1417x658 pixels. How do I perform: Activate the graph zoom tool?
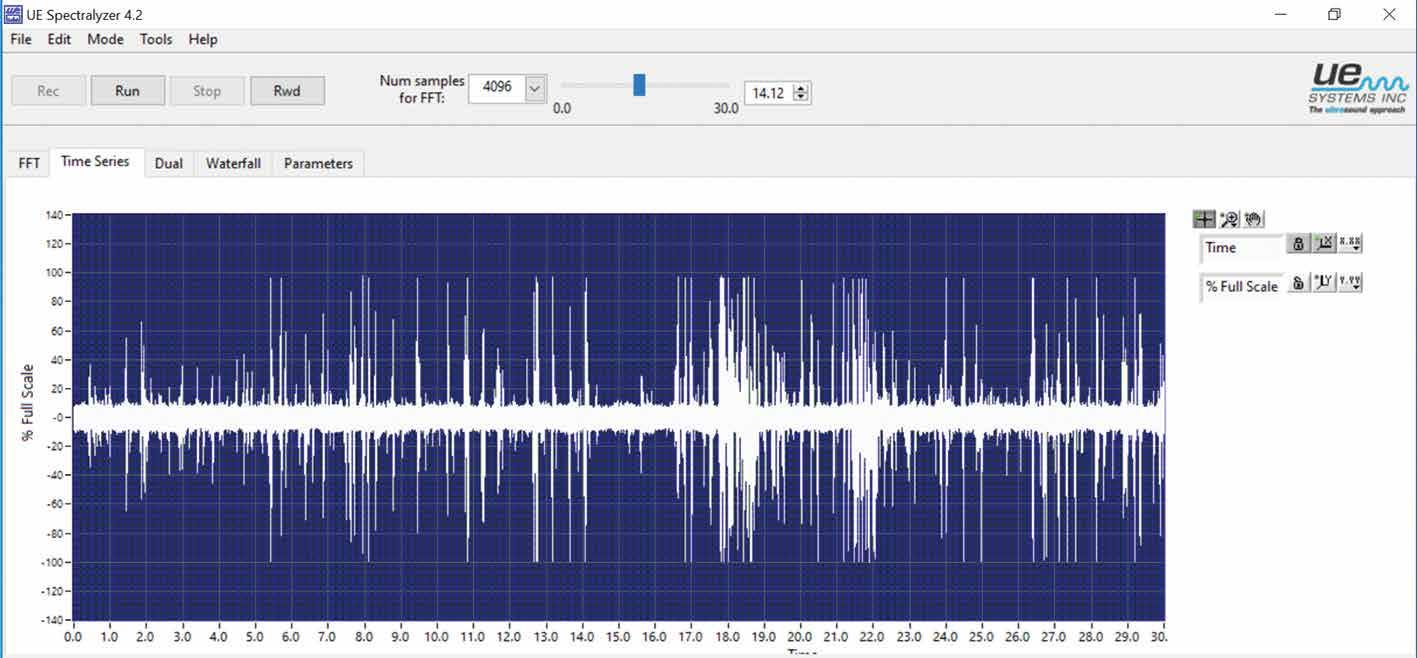(1230, 219)
